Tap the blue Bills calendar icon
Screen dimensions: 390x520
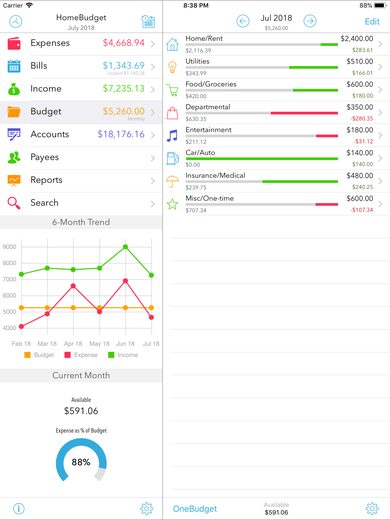click(x=14, y=66)
